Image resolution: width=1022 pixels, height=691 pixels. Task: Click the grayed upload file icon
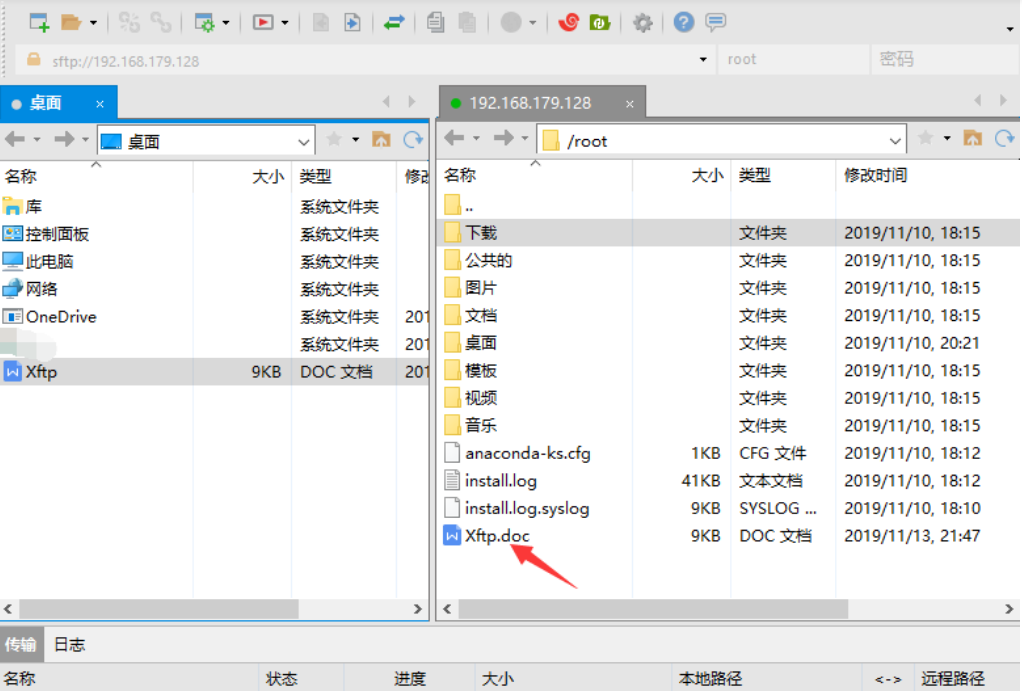[320, 23]
